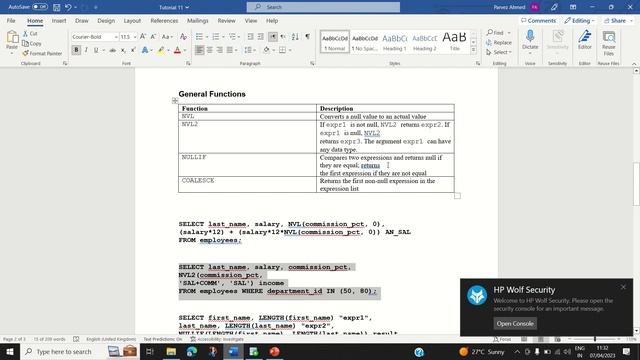Open File Explorer from taskbar

[171, 351]
